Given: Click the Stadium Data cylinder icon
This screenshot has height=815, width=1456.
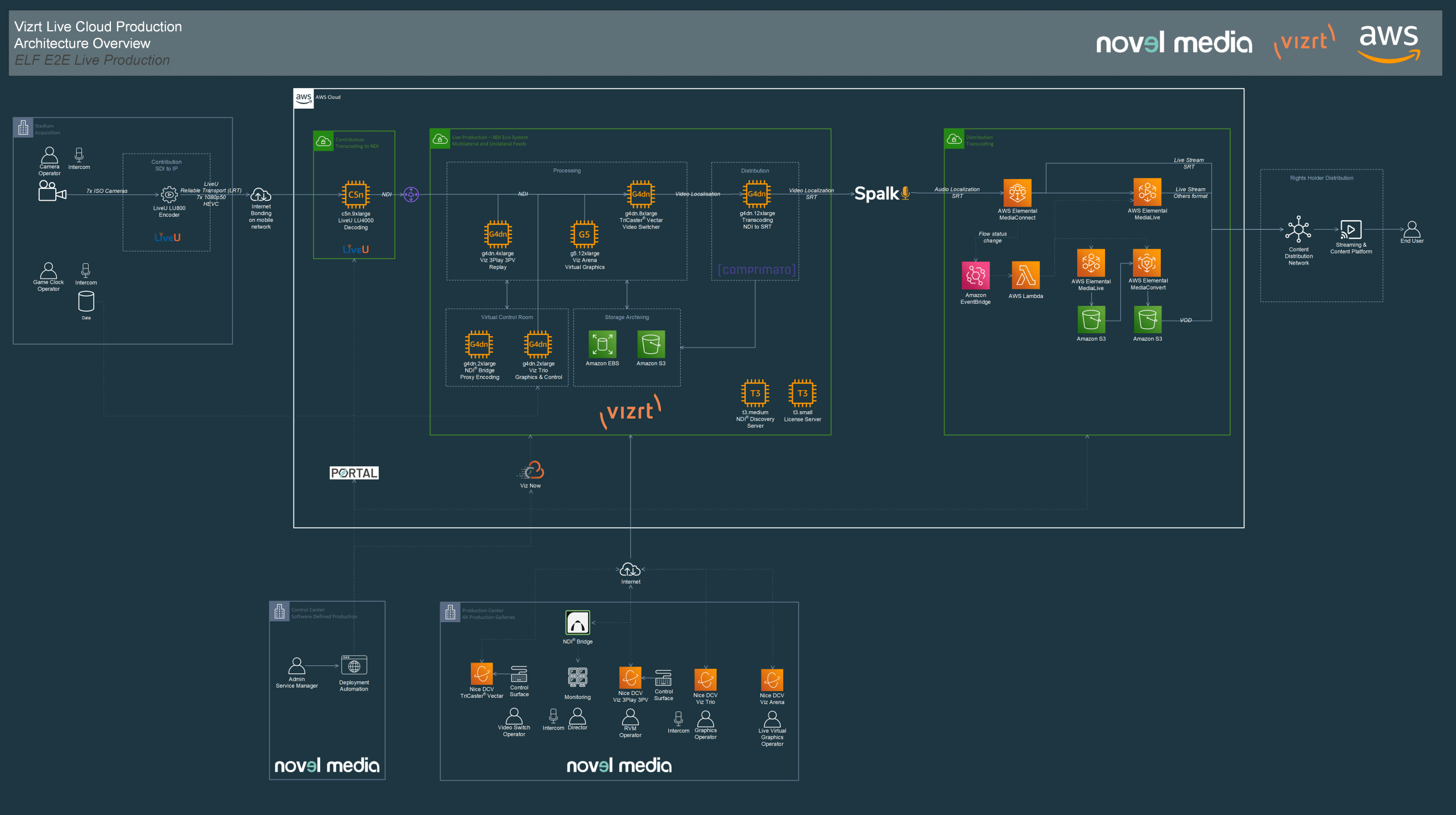Looking at the screenshot, I should click(x=86, y=301).
